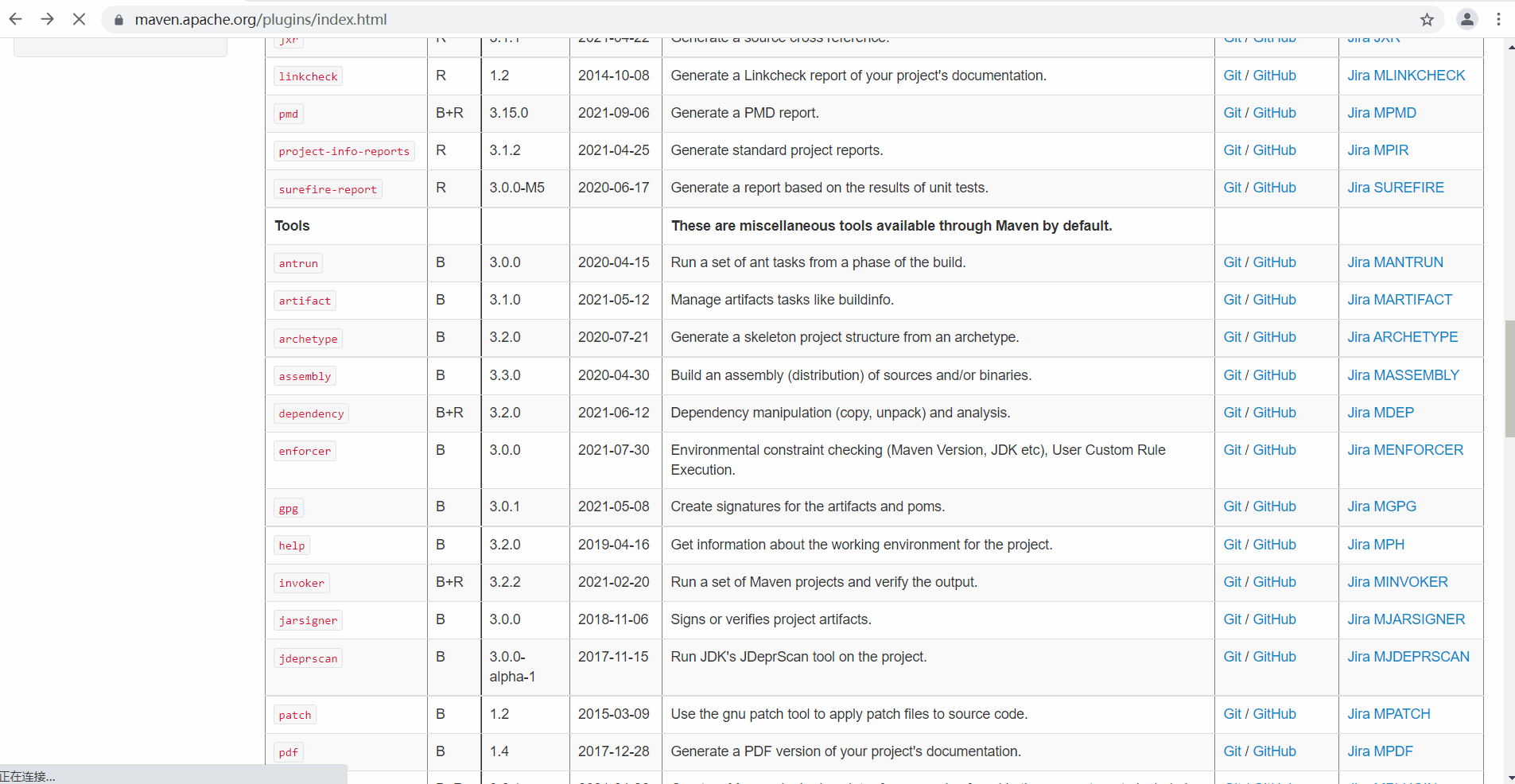Open GitHub link in pdf row

coord(1274,751)
